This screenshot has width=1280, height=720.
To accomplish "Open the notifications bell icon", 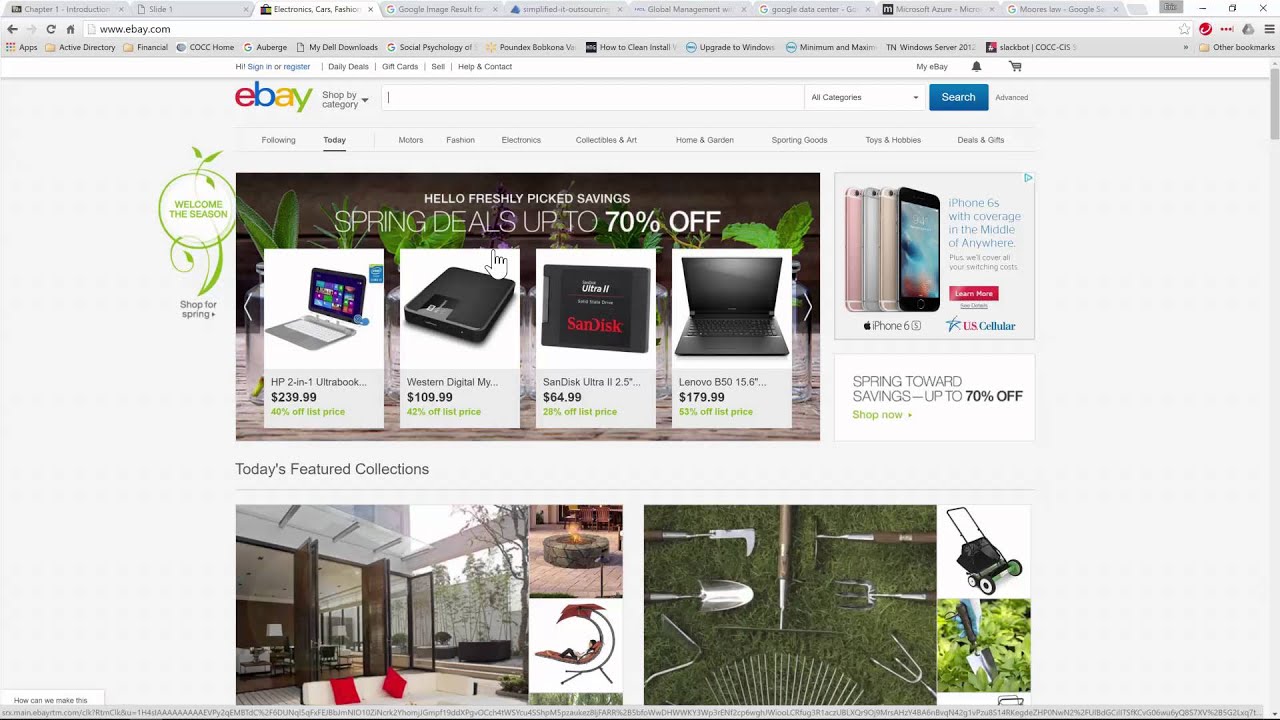I will (x=976, y=67).
